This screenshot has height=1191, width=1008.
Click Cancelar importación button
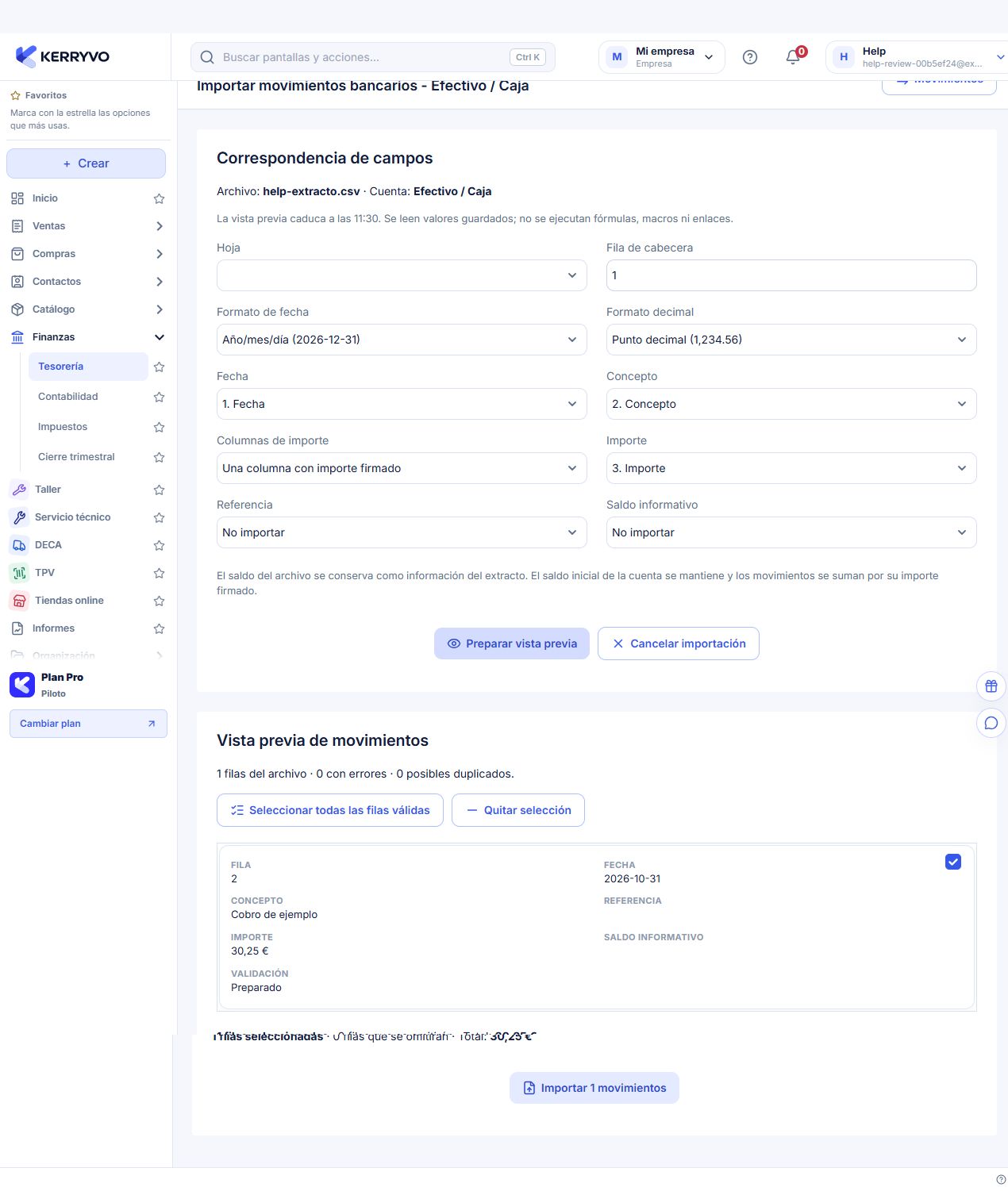(x=679, y=644)
